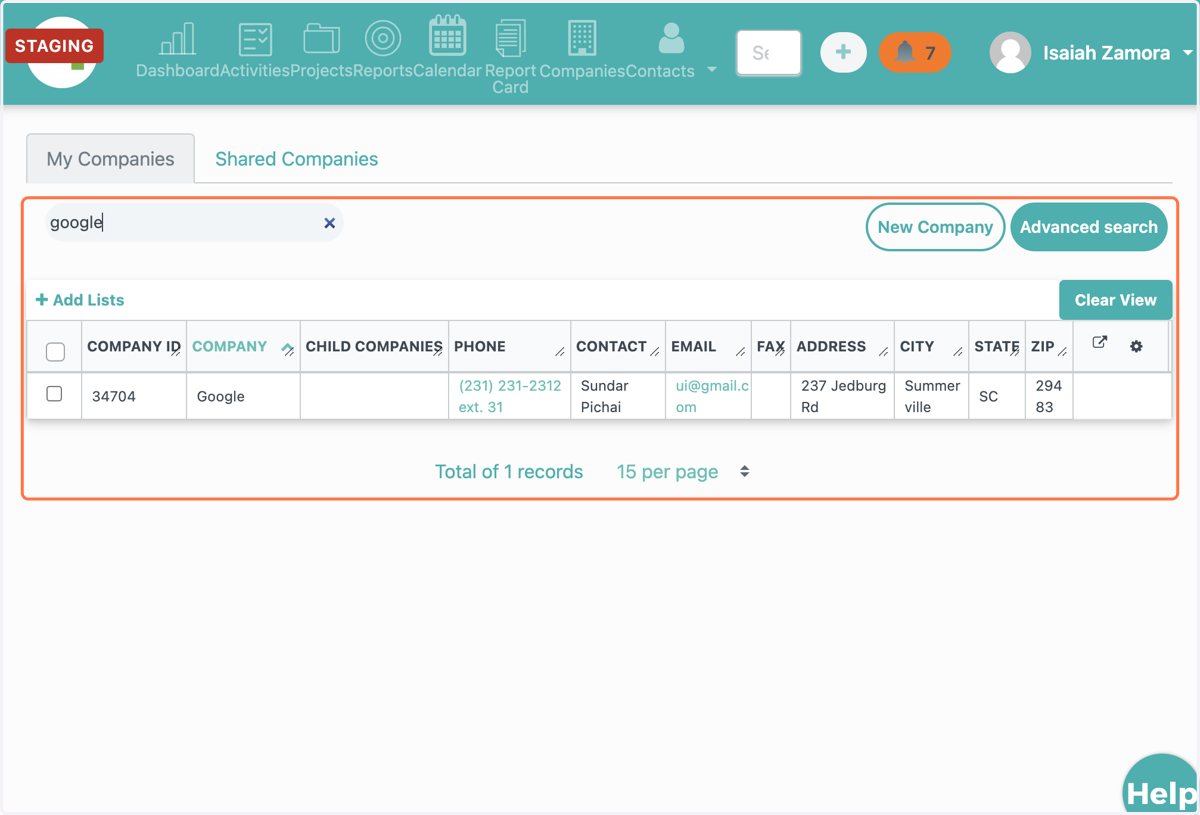Toggle the select-all checkbox in table header
The width and height of the screenshot is (1200, 815).
click(x=55, y=351)
